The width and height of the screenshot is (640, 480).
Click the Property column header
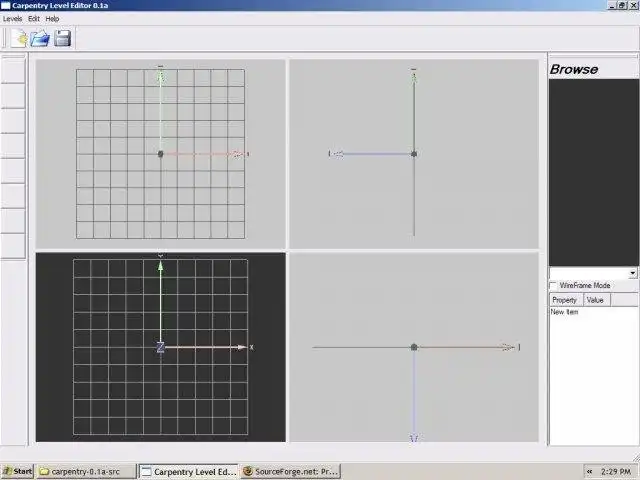tap(565, 300)
